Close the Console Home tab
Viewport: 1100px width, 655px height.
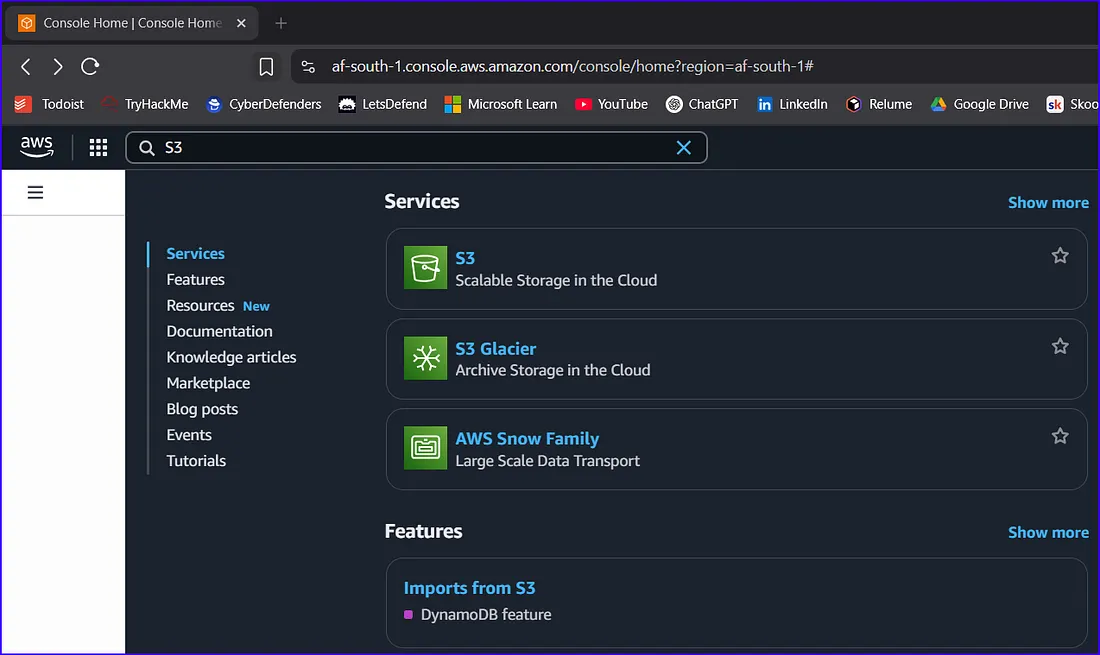pos(241,23)
